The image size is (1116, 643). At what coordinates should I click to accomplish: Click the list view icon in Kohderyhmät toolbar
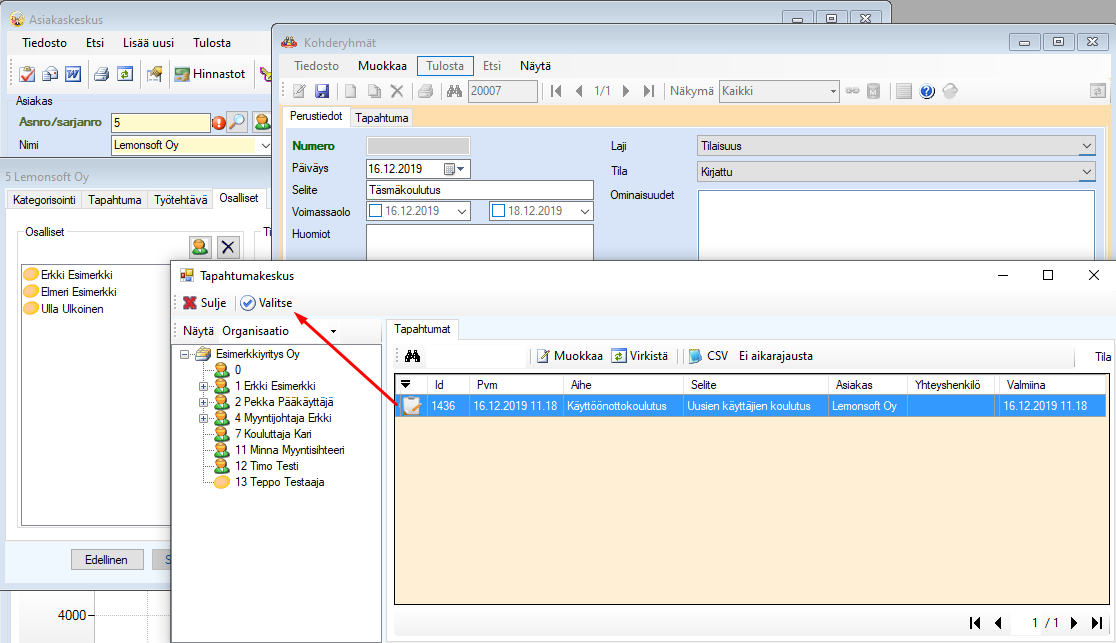click(904, 91)
